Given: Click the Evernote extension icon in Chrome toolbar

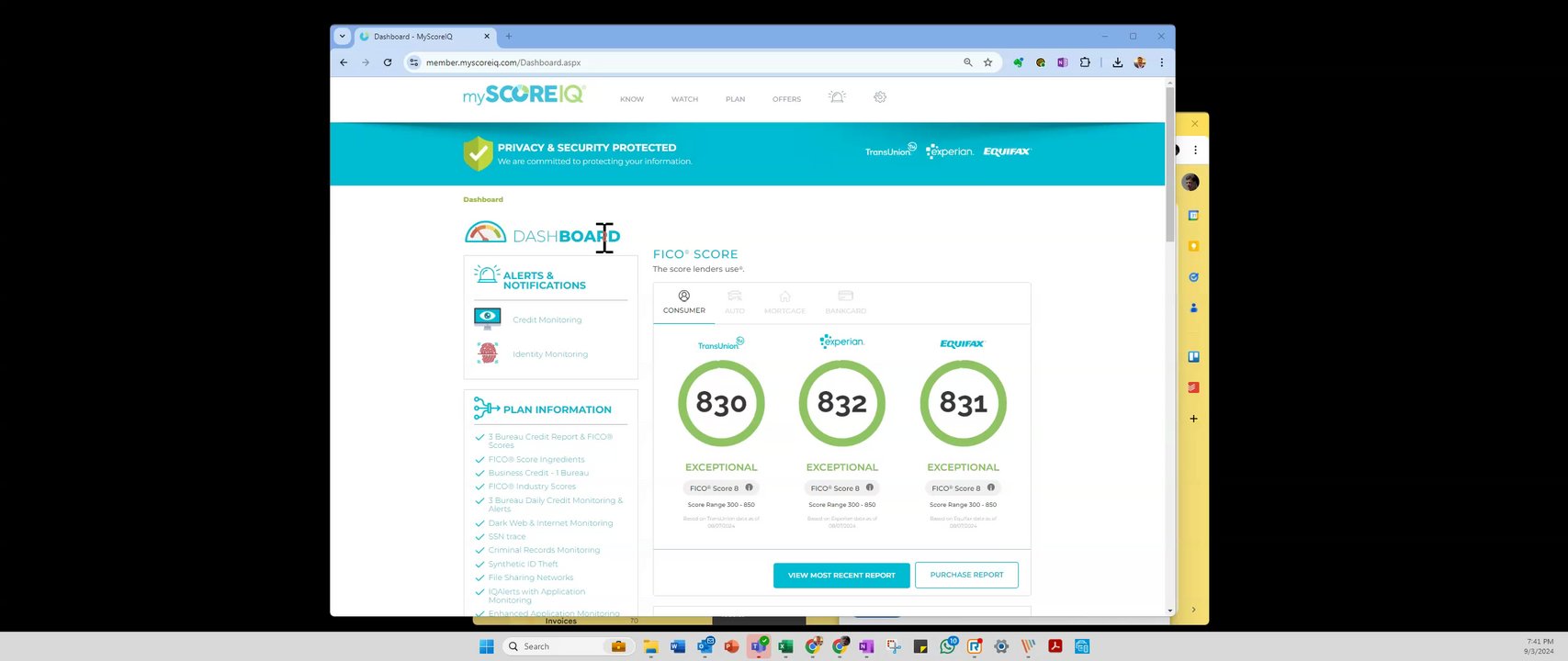Looking at the screenshot, I should pyautogui.click(x=1018, y=62).
